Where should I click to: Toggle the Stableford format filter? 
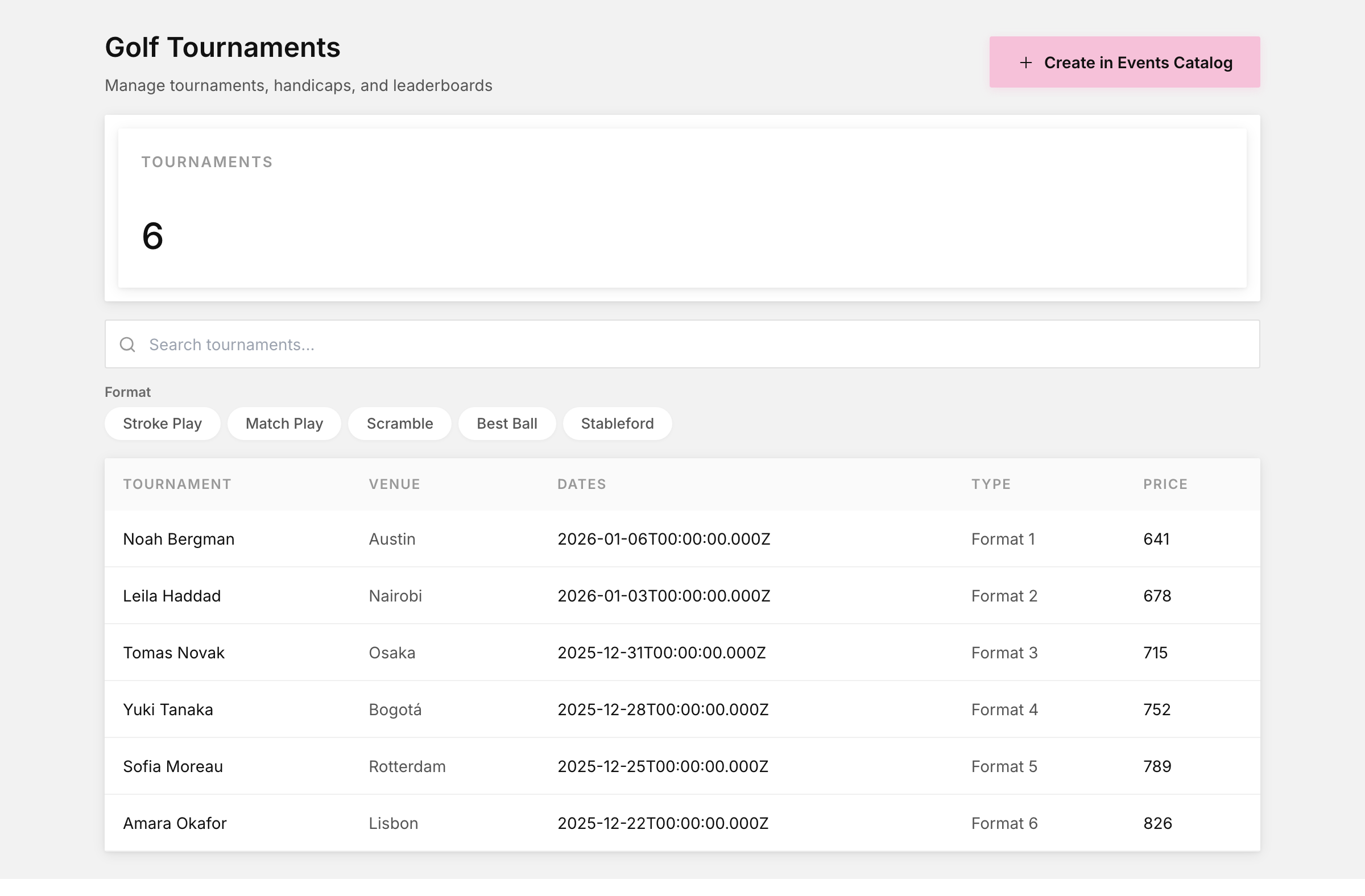click(617, 424)
